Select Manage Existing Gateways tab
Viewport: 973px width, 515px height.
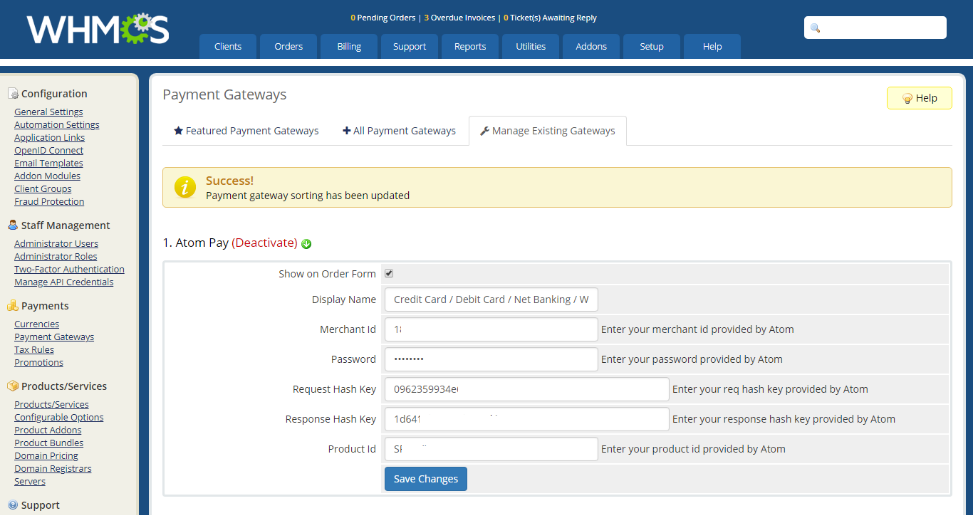(547, 131)
